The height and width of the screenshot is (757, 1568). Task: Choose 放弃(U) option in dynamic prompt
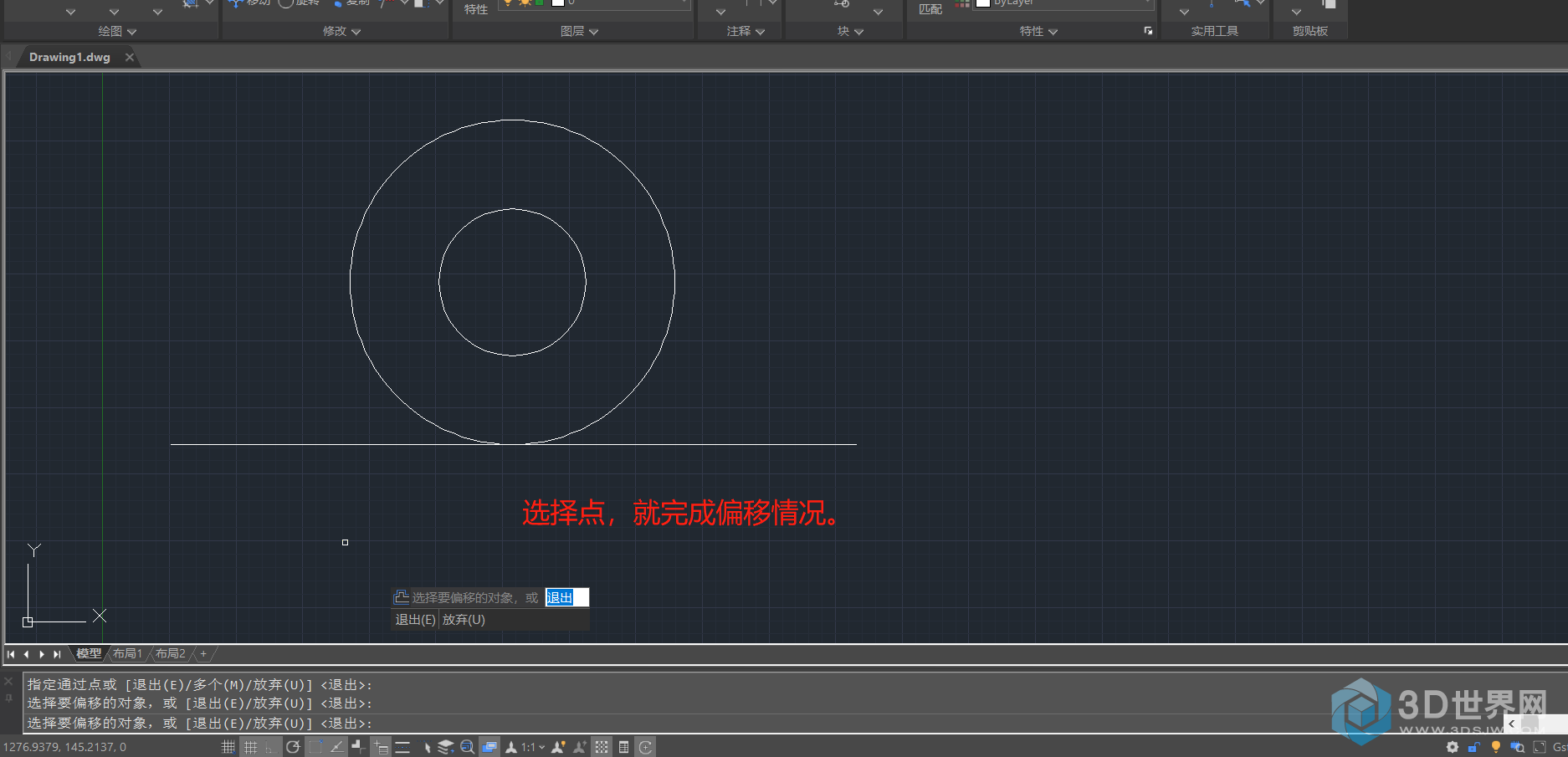(x=464, y=620)
